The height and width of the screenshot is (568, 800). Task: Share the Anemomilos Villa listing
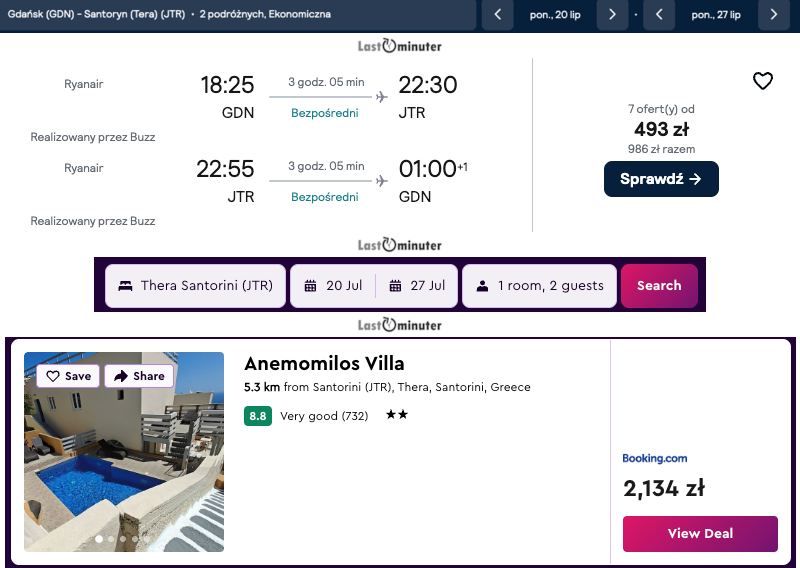139,376
